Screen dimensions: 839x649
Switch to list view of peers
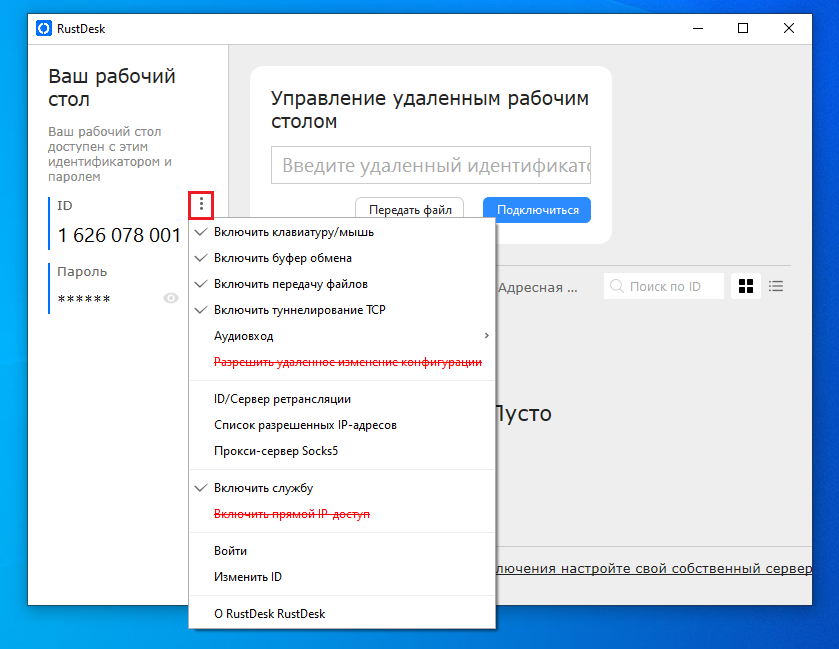[x=776, y=286]
